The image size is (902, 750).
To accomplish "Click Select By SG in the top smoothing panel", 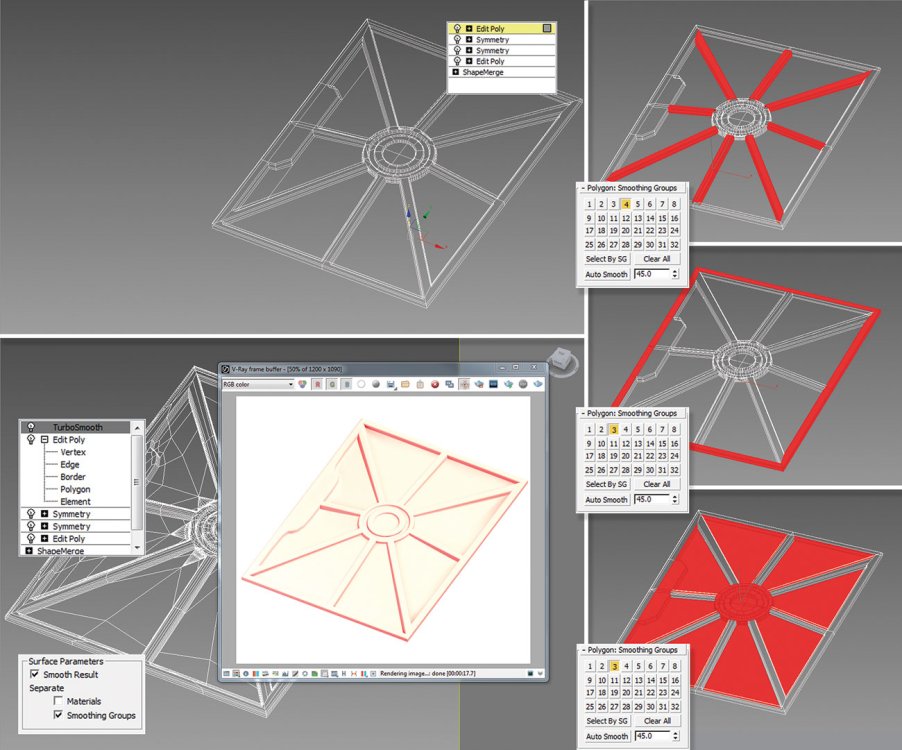I will [x=606, y=259].
